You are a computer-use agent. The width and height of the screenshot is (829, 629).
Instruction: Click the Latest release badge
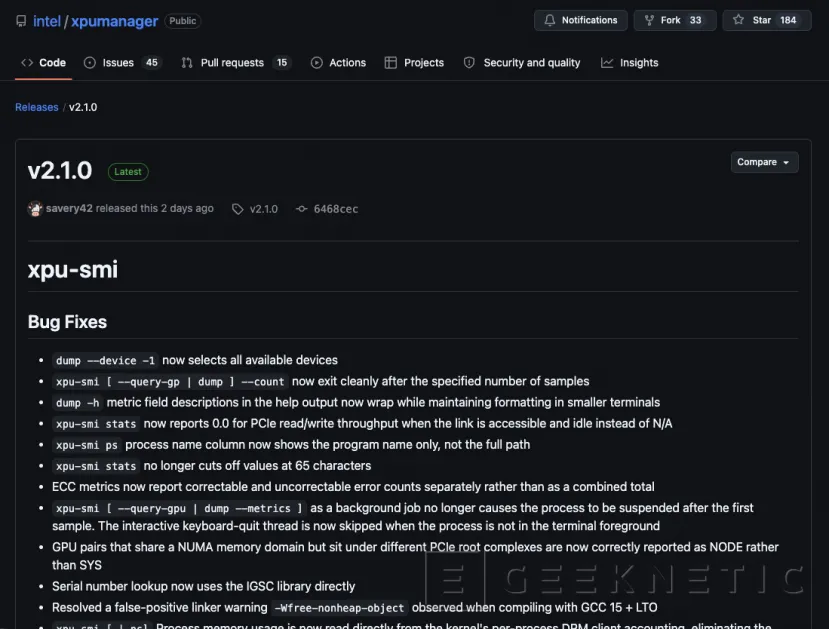pos(128,171)
